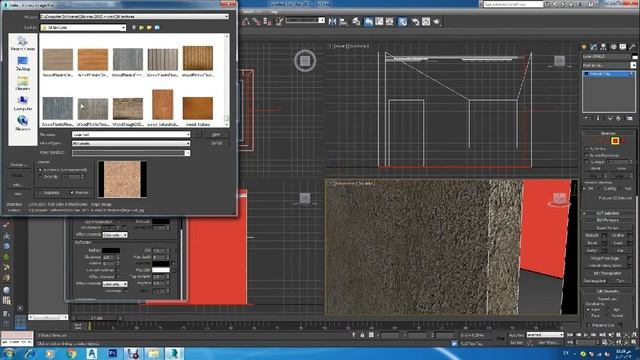Screen dimensions: 640x360
Task: Open the Look in folder dropdown
Action: 123,27
